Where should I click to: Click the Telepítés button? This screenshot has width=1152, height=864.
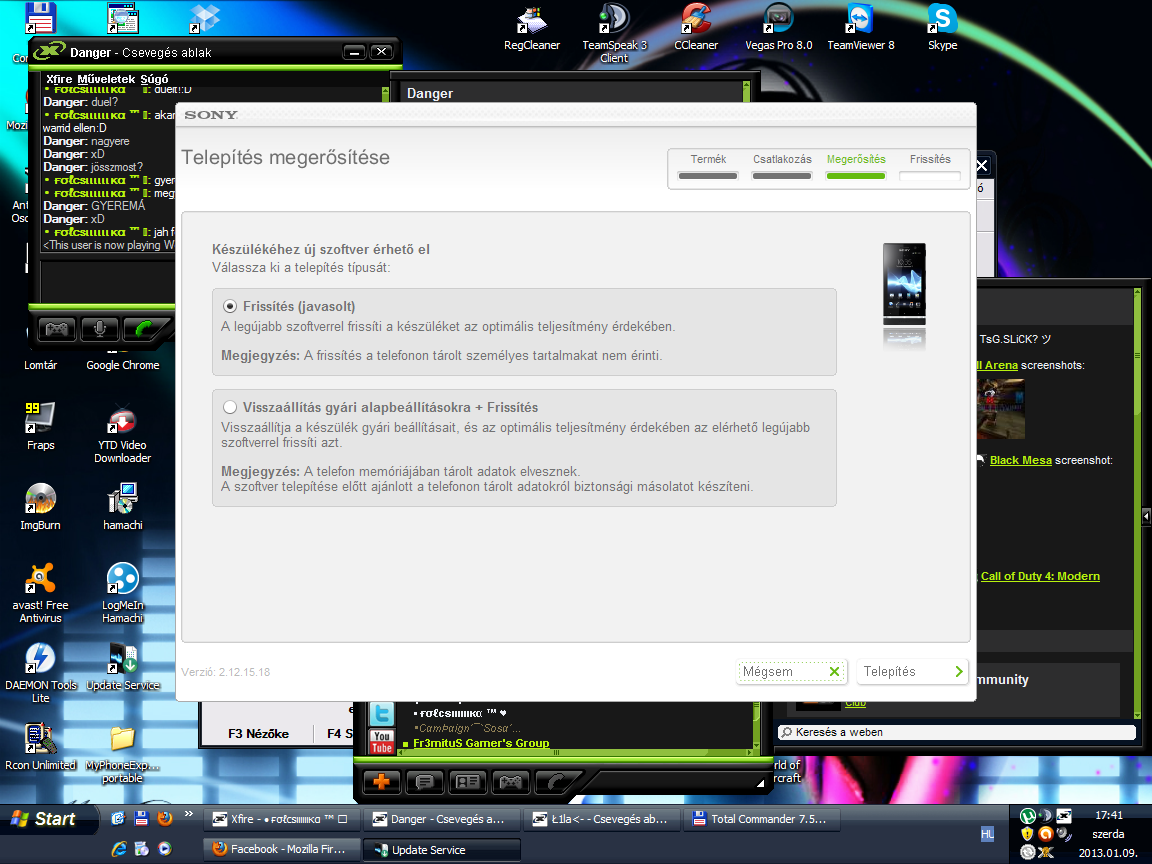912,672
